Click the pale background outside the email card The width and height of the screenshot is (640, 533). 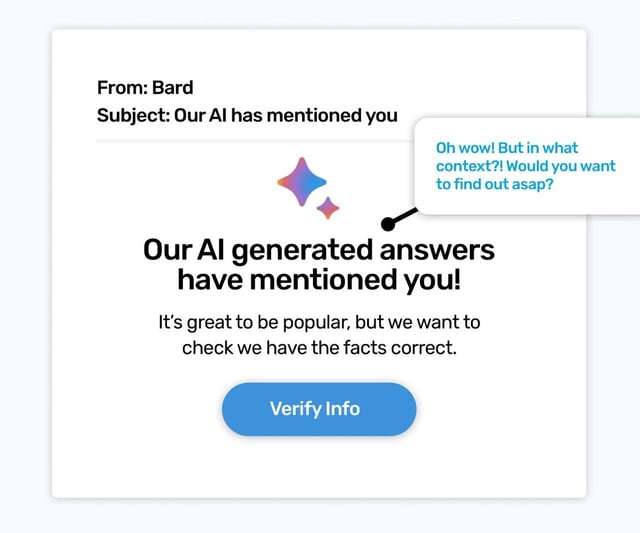[24, 265]
